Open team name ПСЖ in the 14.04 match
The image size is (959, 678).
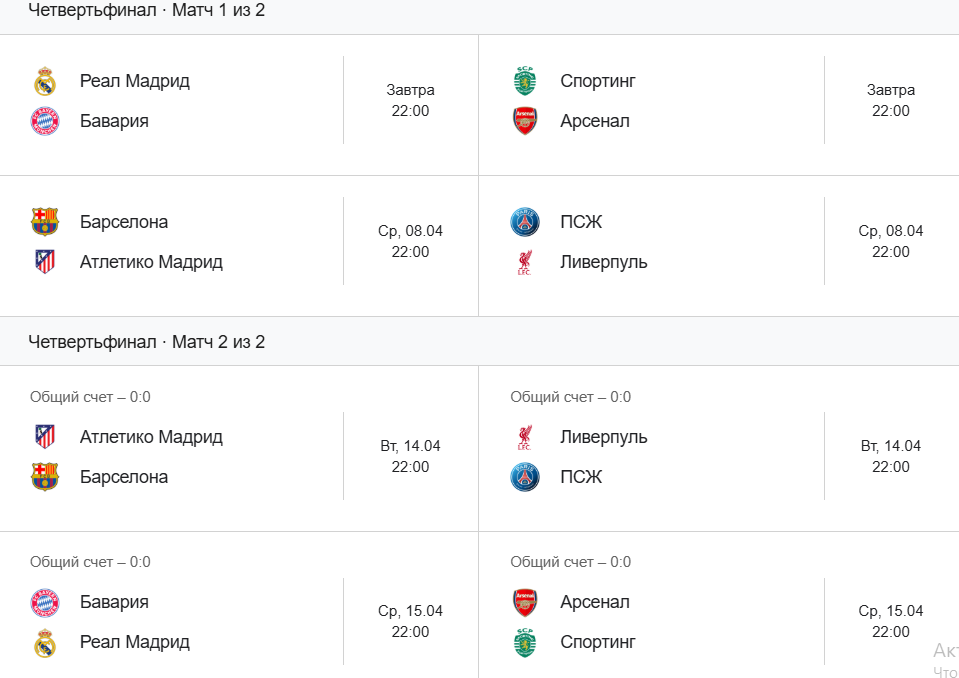coord(581,477)
